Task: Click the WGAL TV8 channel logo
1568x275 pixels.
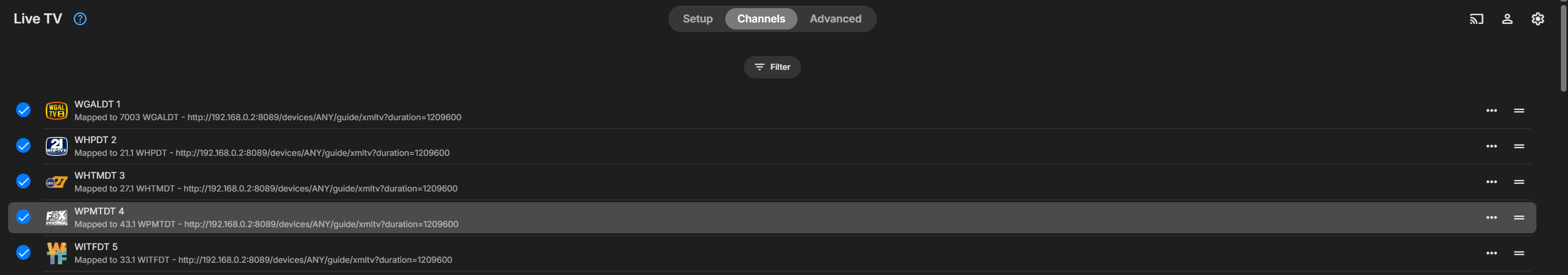Action: click(x=56, y=111)
